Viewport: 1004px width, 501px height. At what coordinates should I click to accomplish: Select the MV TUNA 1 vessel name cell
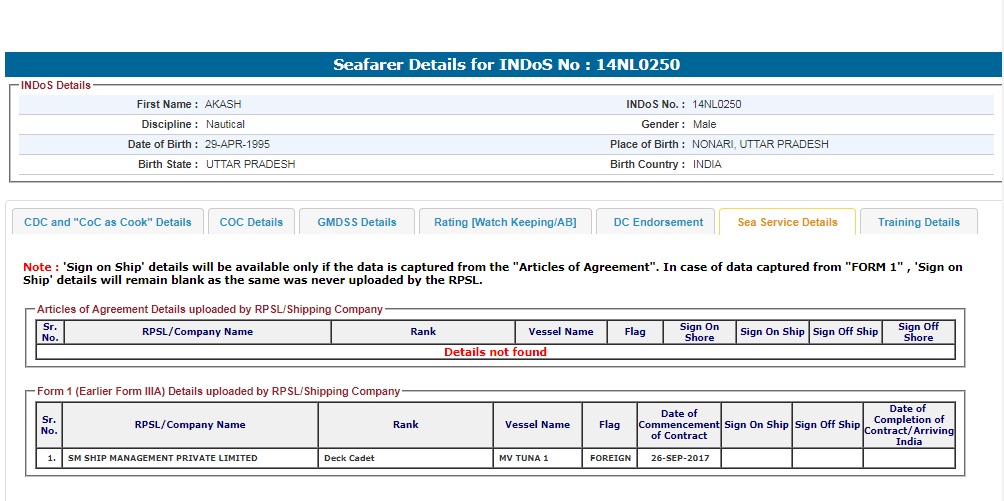pyautogui.click(x=525, y=458)
